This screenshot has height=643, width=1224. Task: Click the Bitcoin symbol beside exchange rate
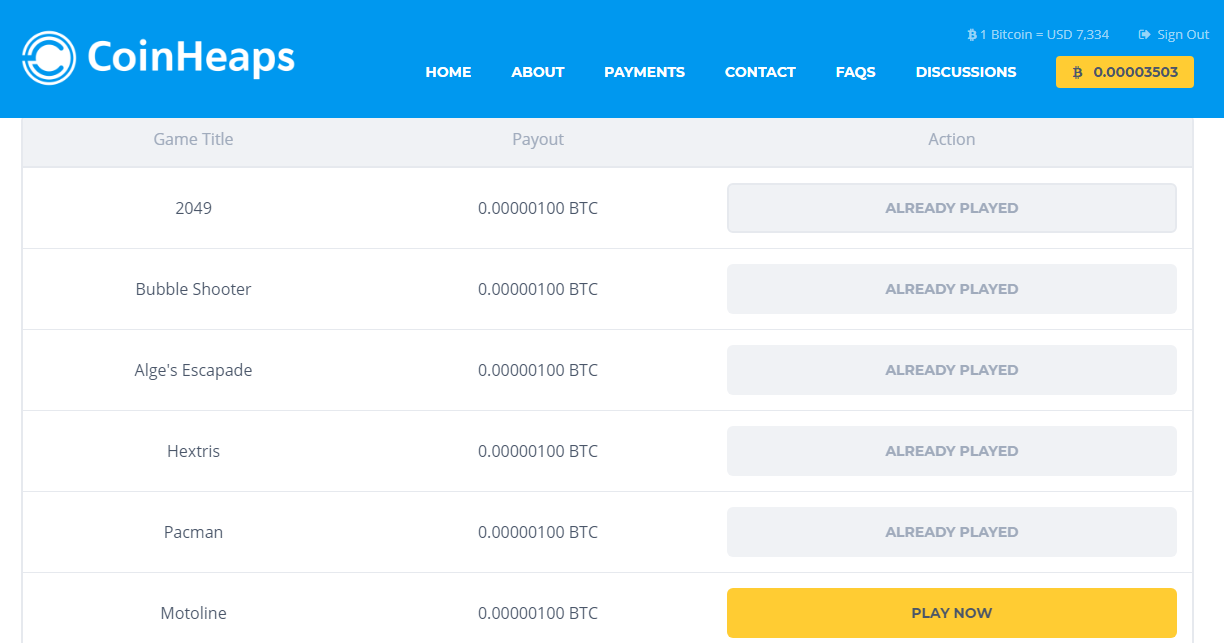[x=971, y=35]
